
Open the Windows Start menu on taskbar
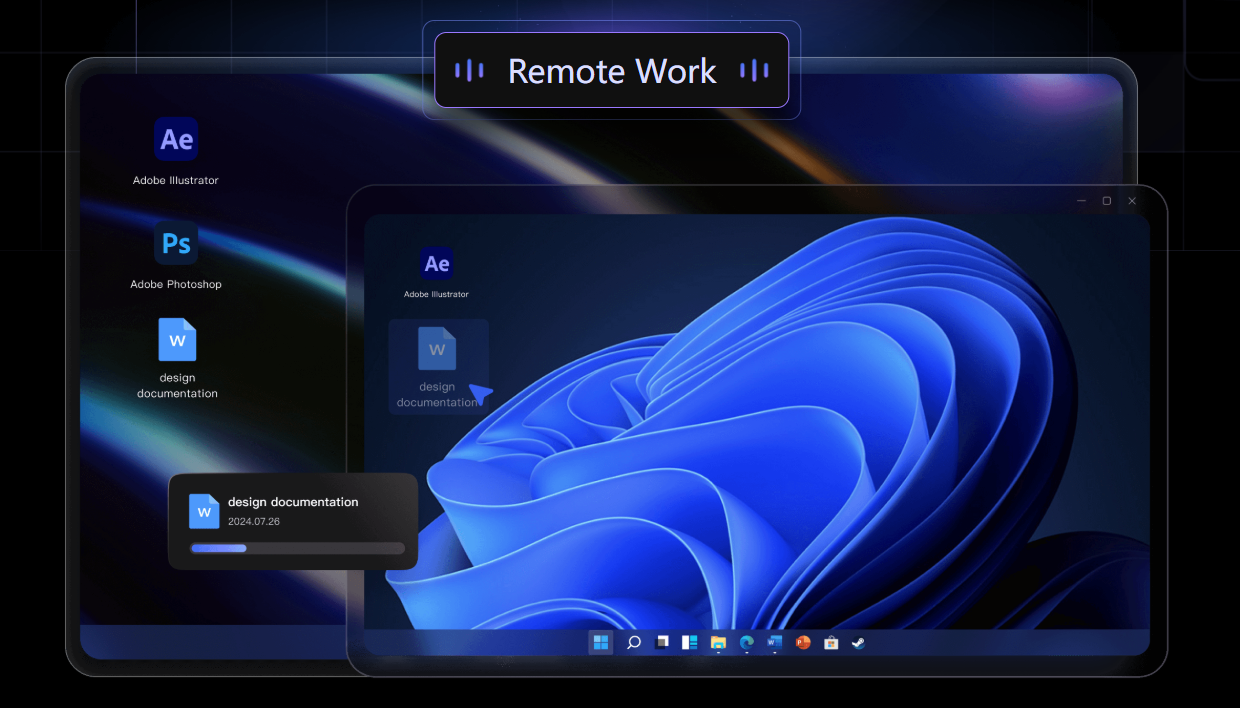click(x=601, y=642)
